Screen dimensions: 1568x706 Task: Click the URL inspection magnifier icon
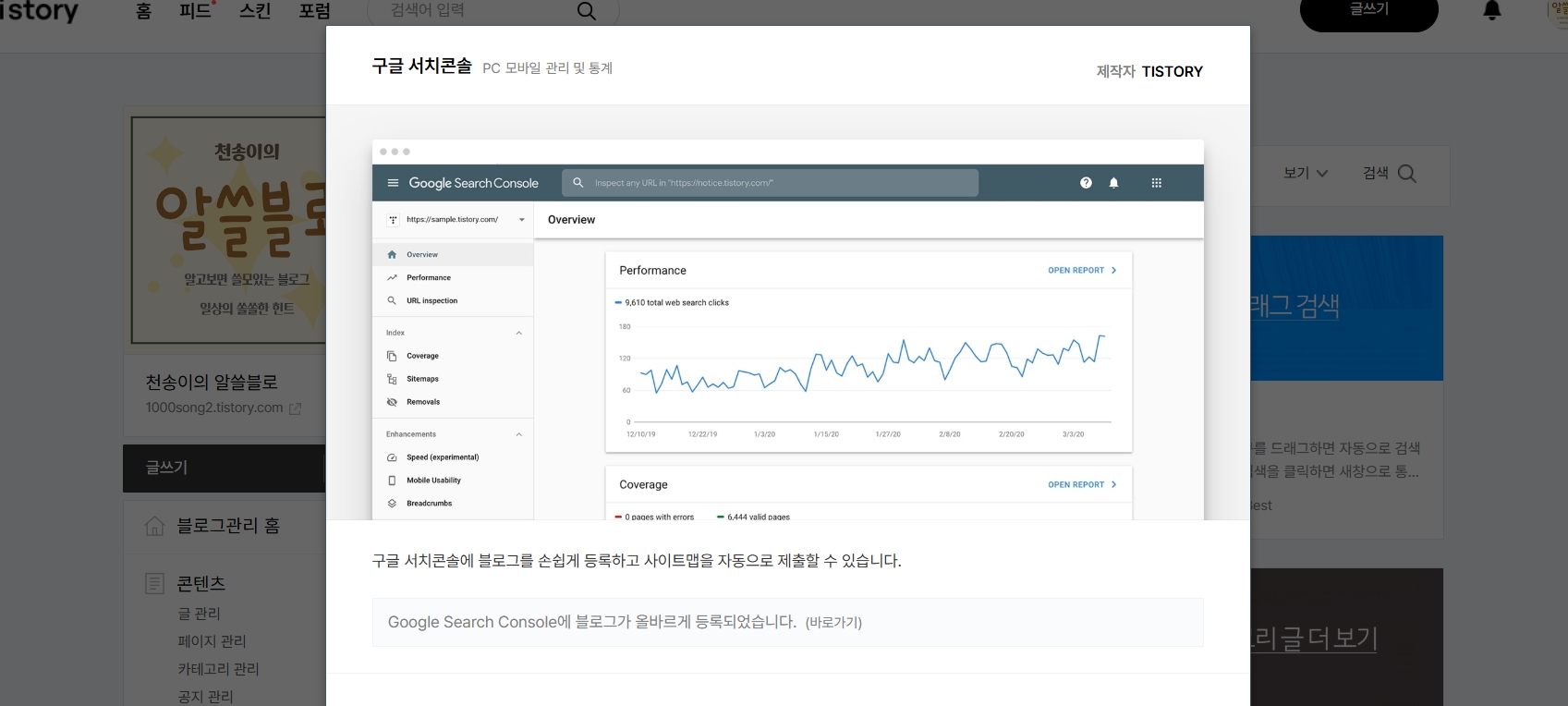tap(392, 300)
